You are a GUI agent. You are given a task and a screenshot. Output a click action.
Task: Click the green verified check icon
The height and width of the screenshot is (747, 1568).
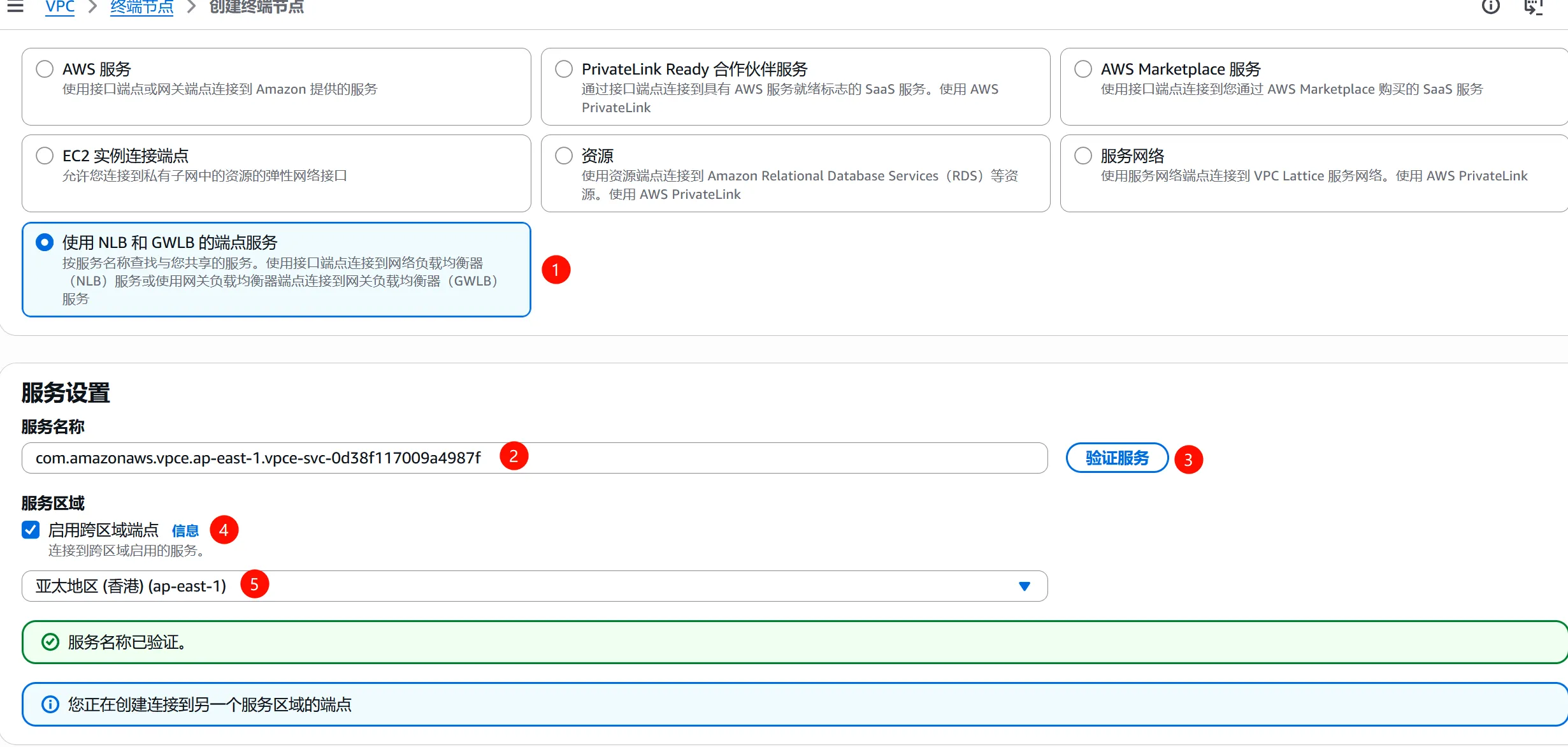pos(50,642)
